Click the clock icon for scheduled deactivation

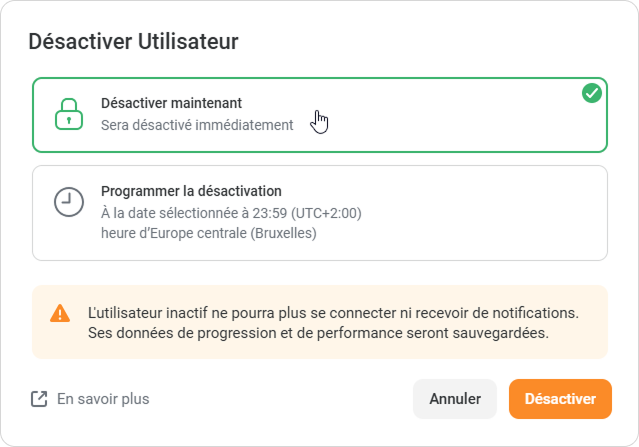pyautogui.click(x=67, y=202)
